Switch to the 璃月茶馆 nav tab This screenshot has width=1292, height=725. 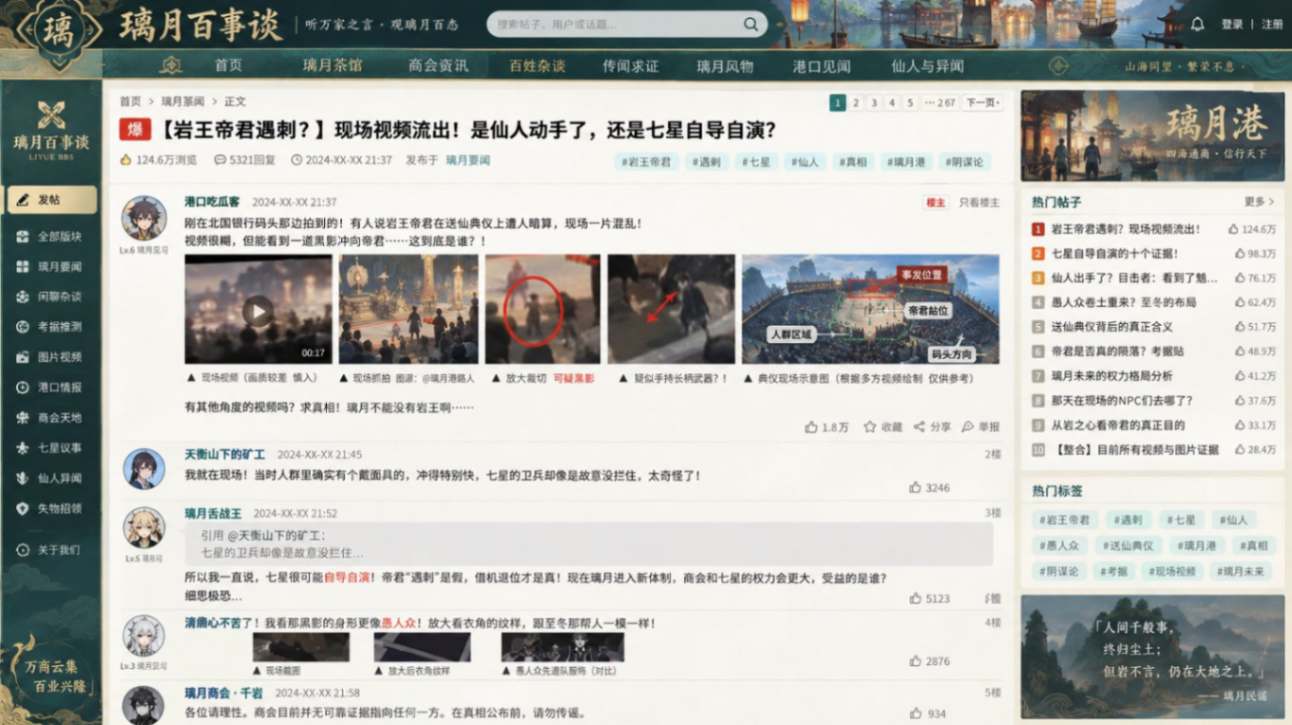[x=333, y=66]
